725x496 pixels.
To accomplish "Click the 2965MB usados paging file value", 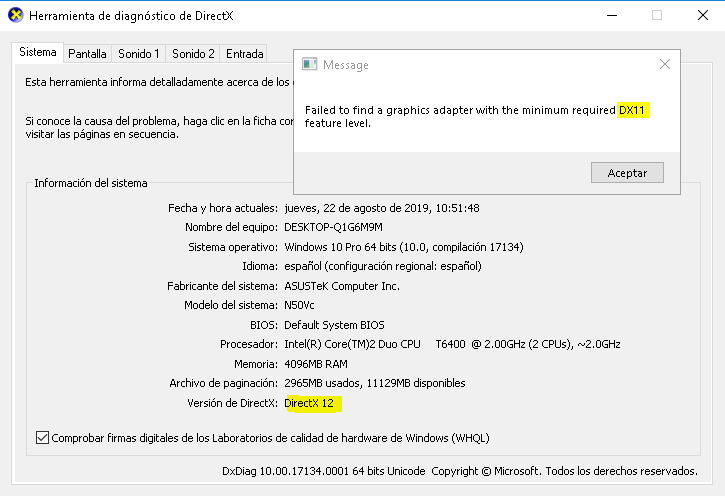I will (x=375, y=383).
